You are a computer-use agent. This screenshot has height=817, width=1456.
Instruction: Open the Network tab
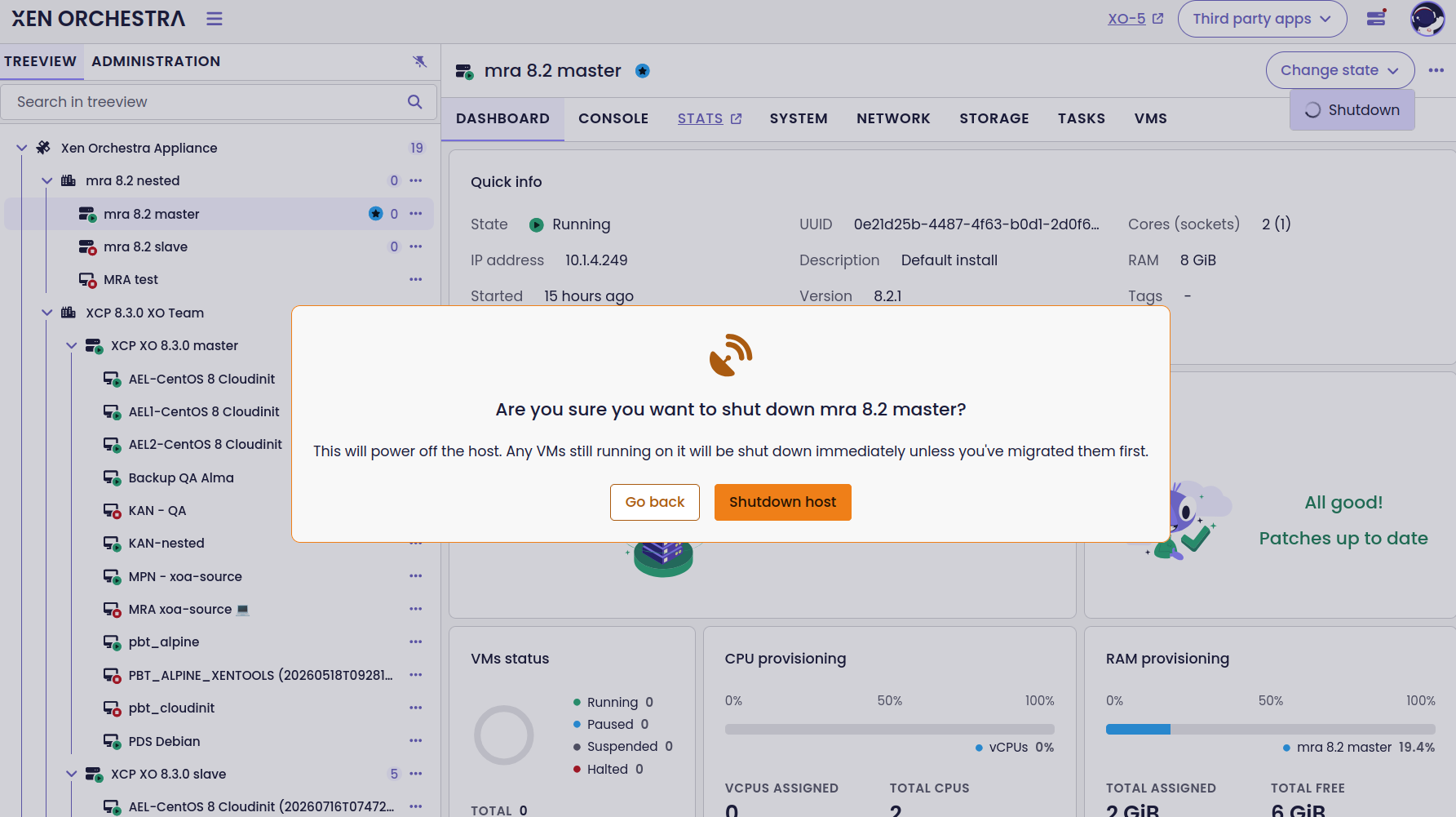[893, 118]
